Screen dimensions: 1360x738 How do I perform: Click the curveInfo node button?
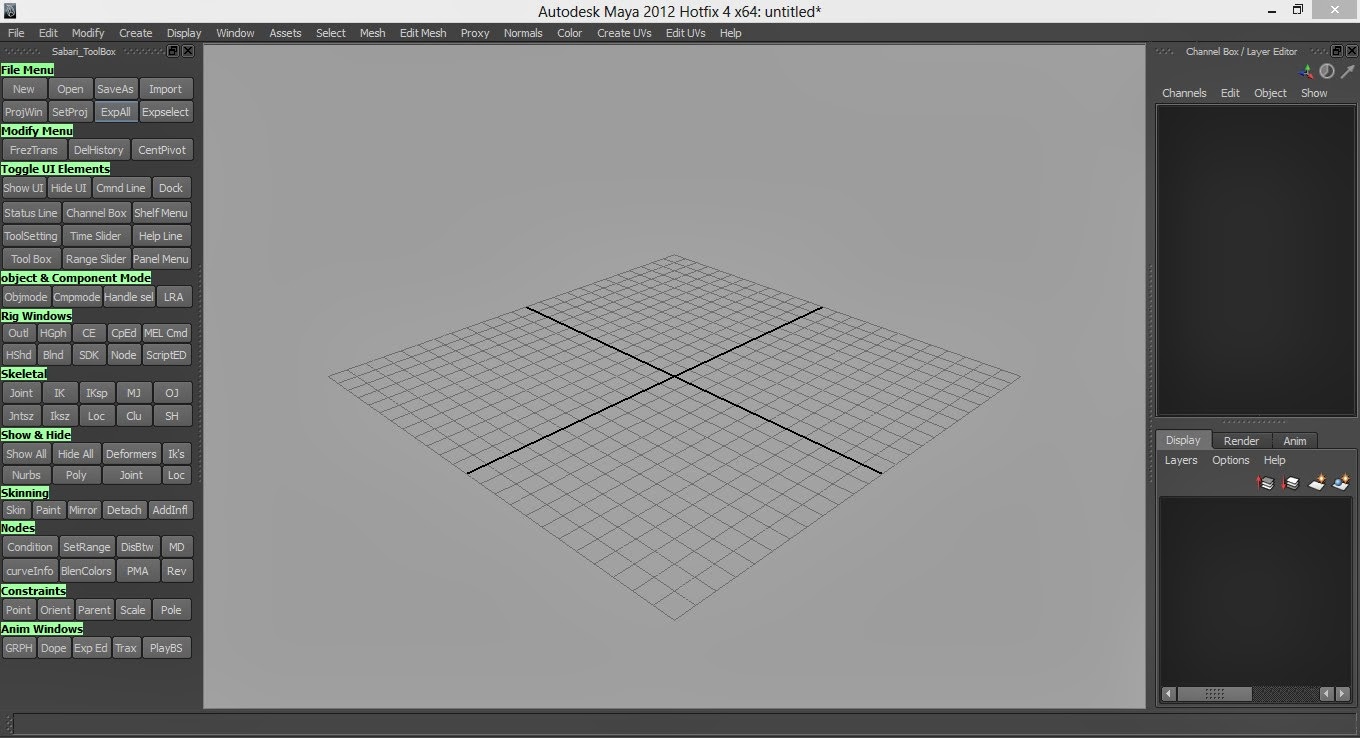click(30, 571)
